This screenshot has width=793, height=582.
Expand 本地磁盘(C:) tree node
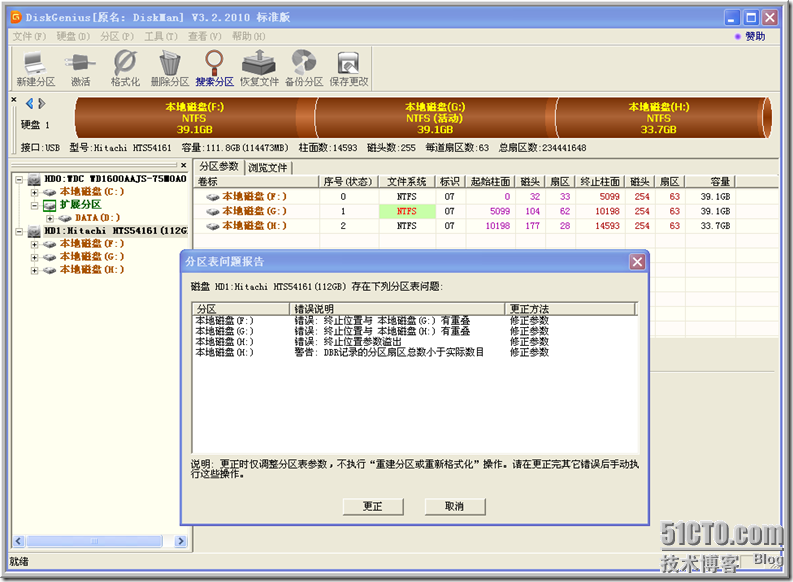click(34, 193)
